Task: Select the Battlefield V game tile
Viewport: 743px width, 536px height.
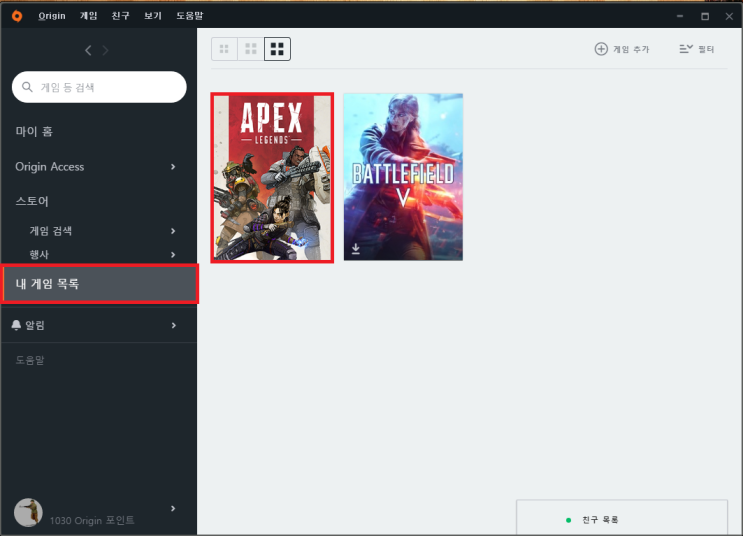Action: 403,177
